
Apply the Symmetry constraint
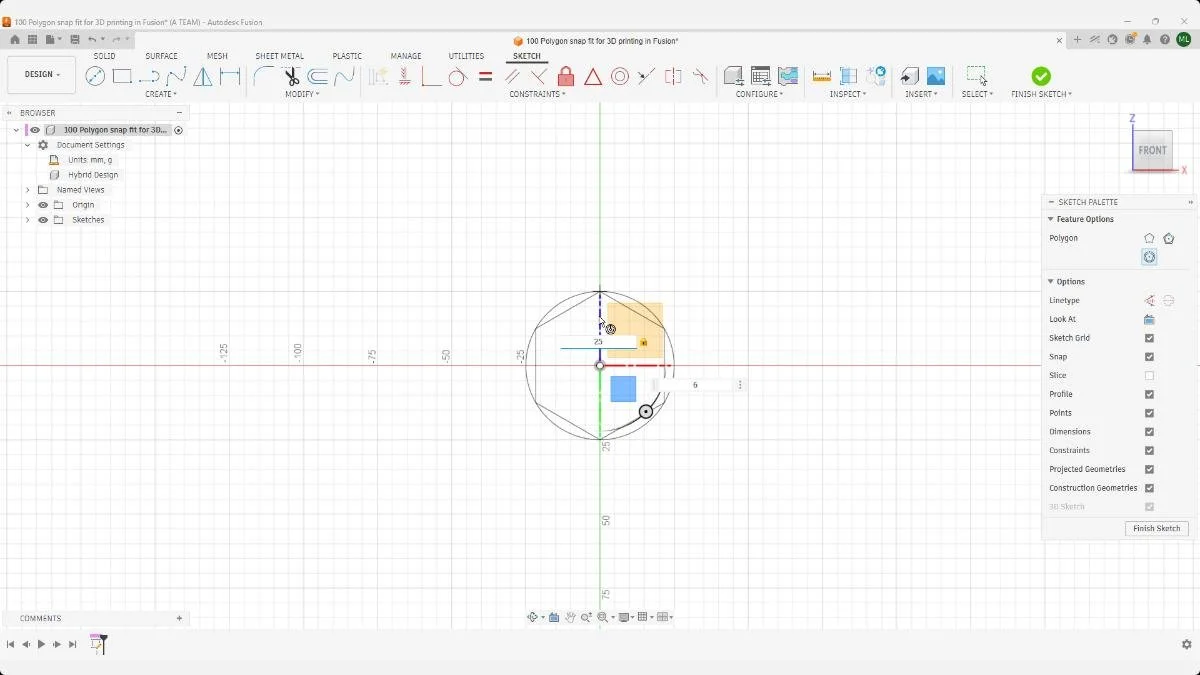point(673,76)
